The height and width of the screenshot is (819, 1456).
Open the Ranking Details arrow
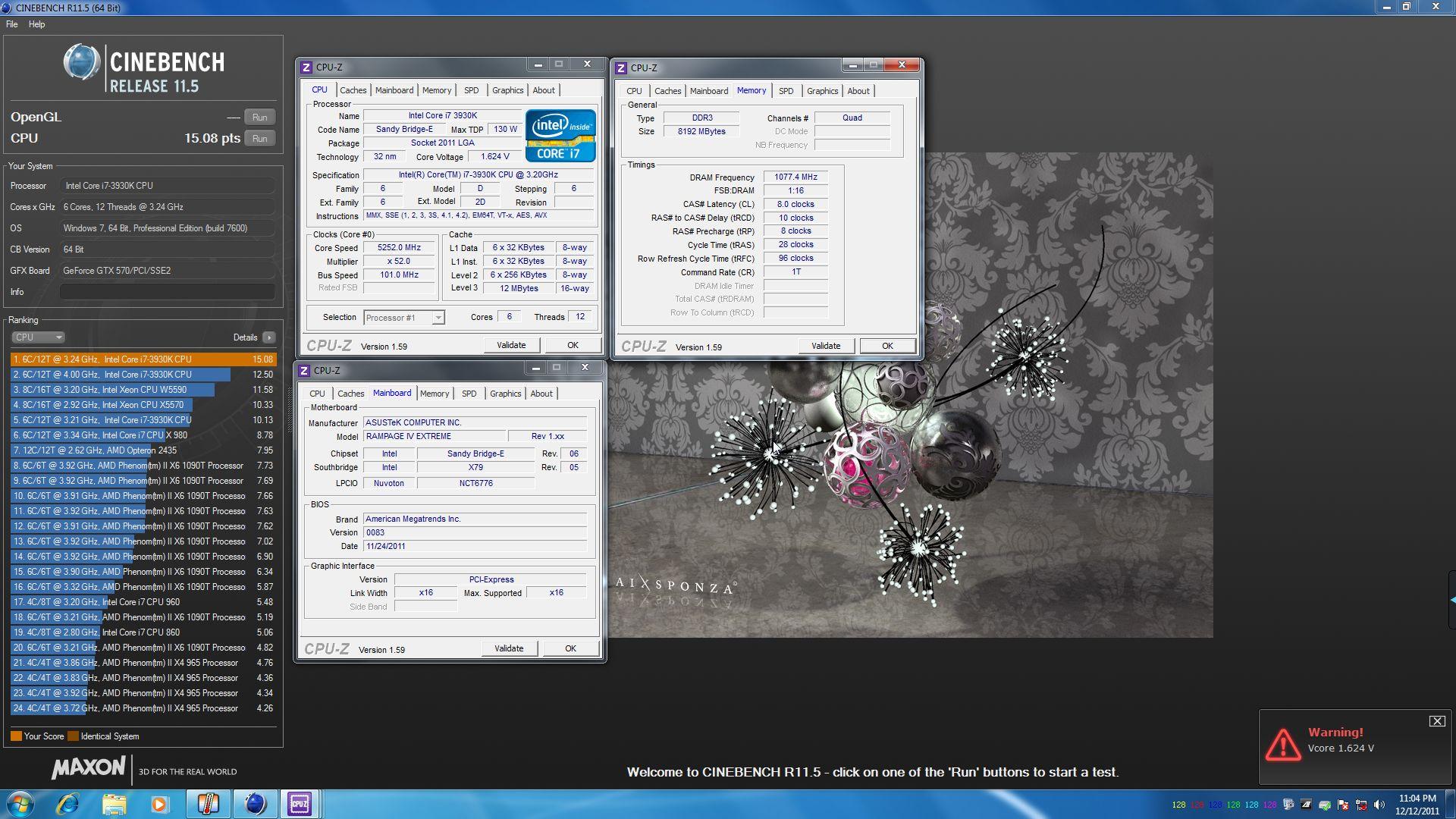click(269, 337)
